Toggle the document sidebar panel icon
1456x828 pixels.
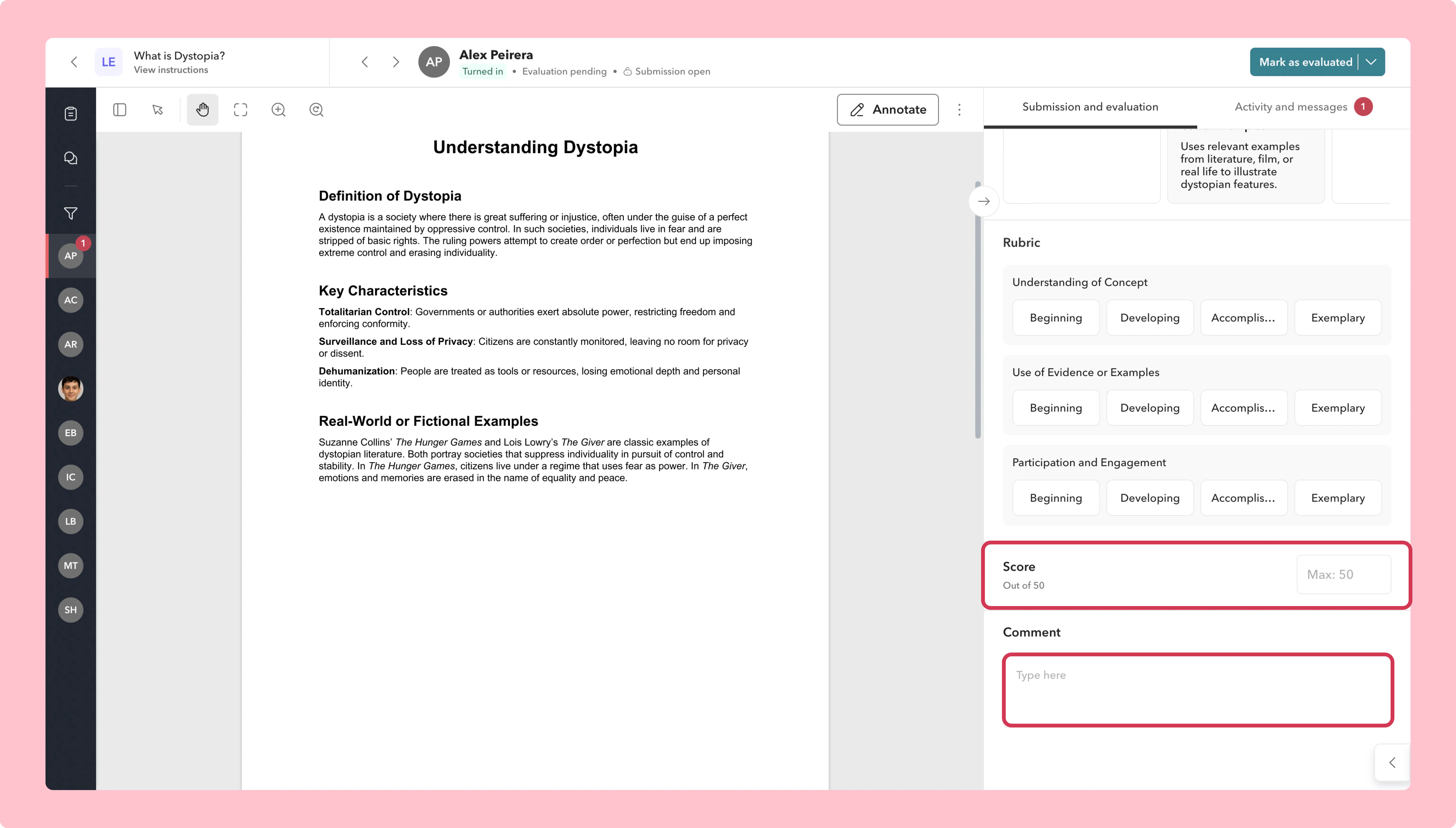(119, 110)
